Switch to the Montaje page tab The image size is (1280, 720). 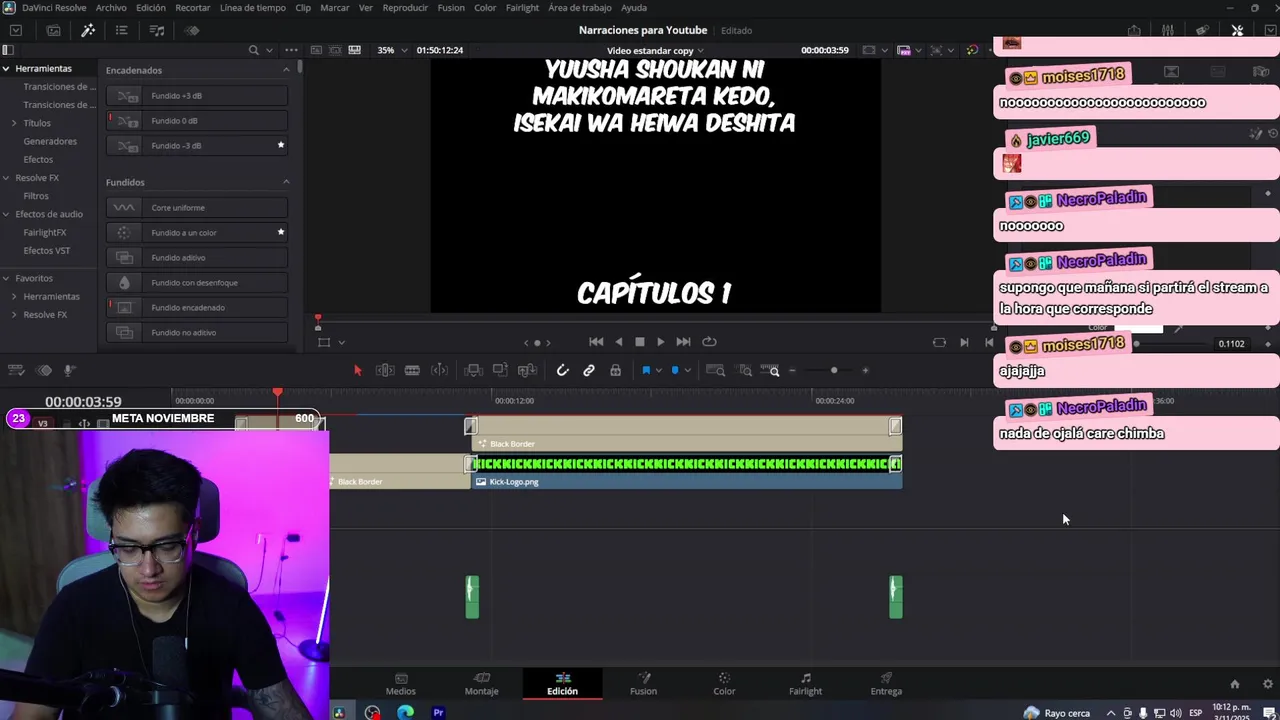[x=481, y=684]
